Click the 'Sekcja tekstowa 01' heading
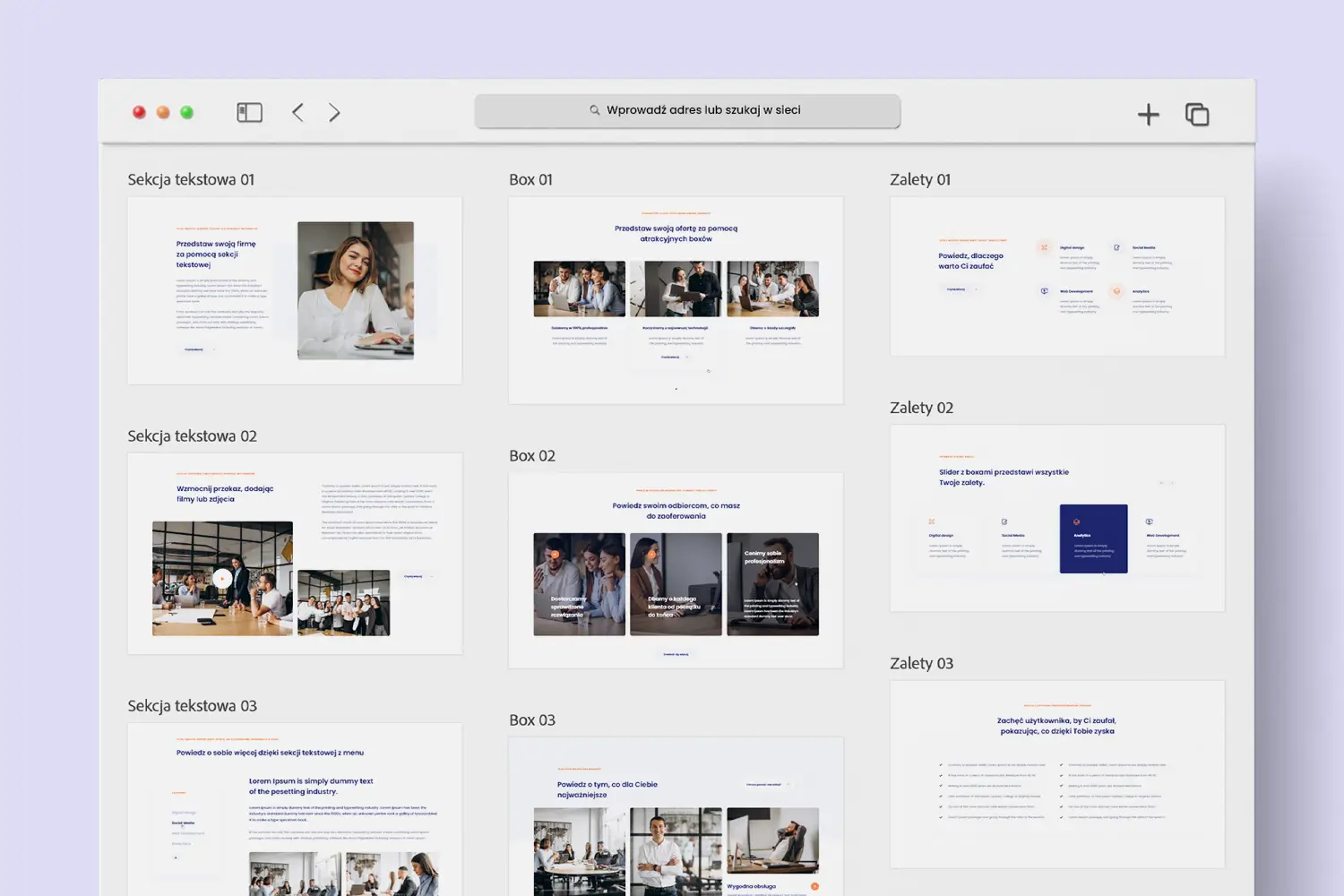Image resolution: width=1344 pixels, height=896 pixels. [191, 179]
